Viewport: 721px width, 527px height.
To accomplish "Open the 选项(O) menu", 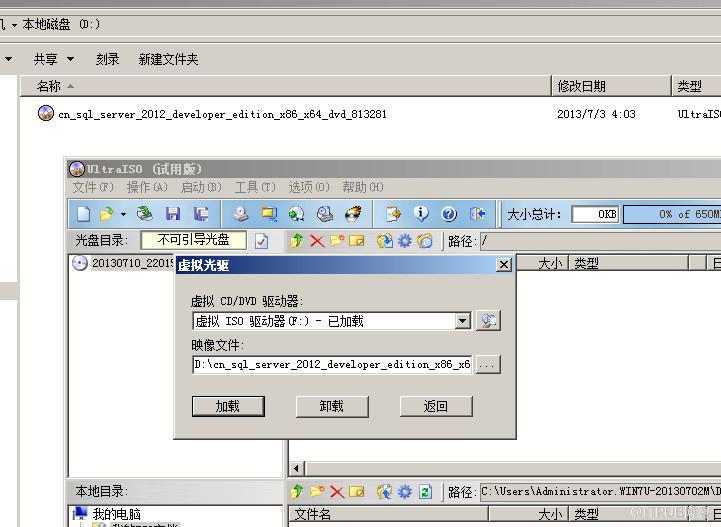I will click(x=309, y=187).
